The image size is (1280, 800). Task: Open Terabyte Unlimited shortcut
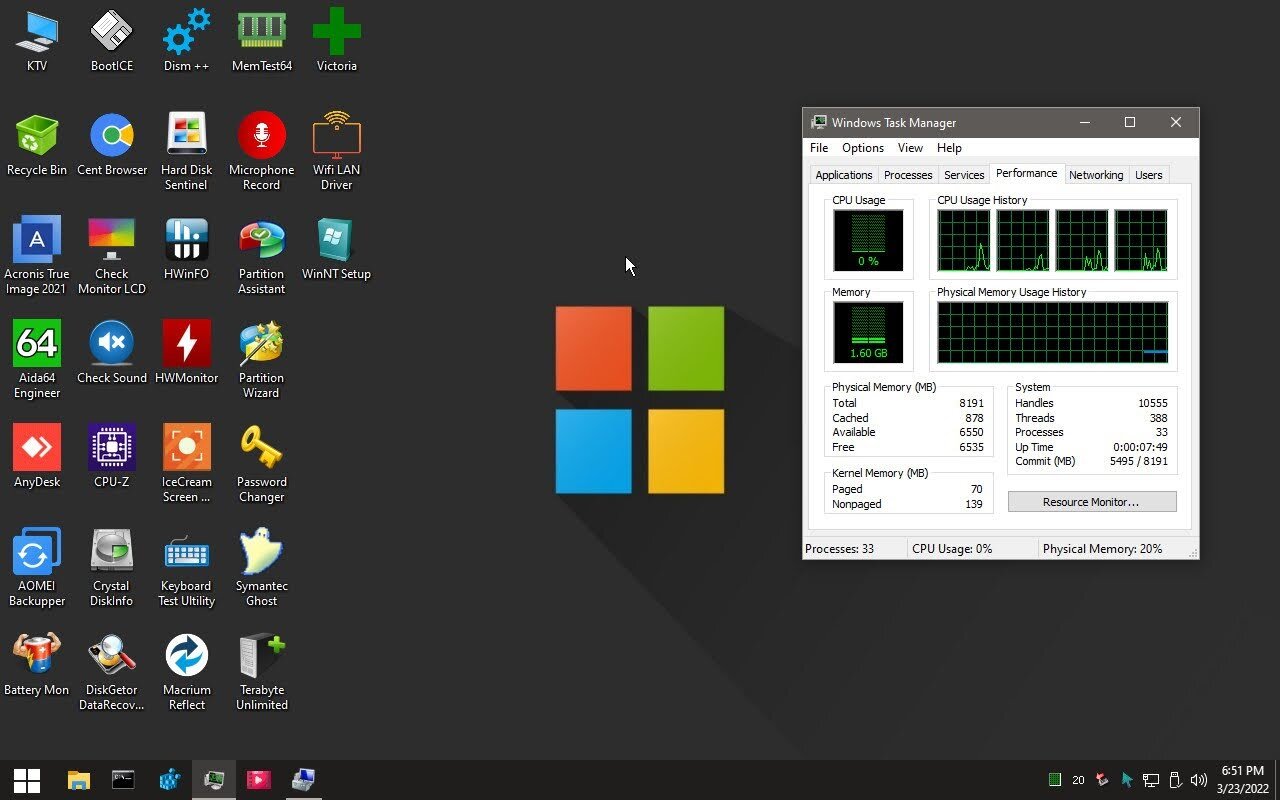(x=262, y=672)
